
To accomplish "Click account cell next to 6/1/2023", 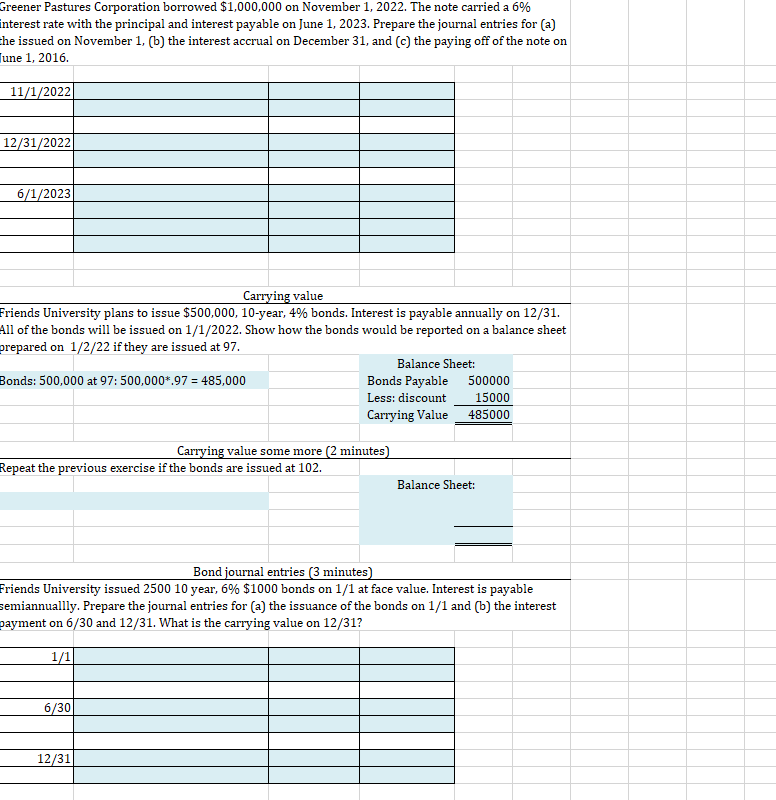I will [171, 193].
